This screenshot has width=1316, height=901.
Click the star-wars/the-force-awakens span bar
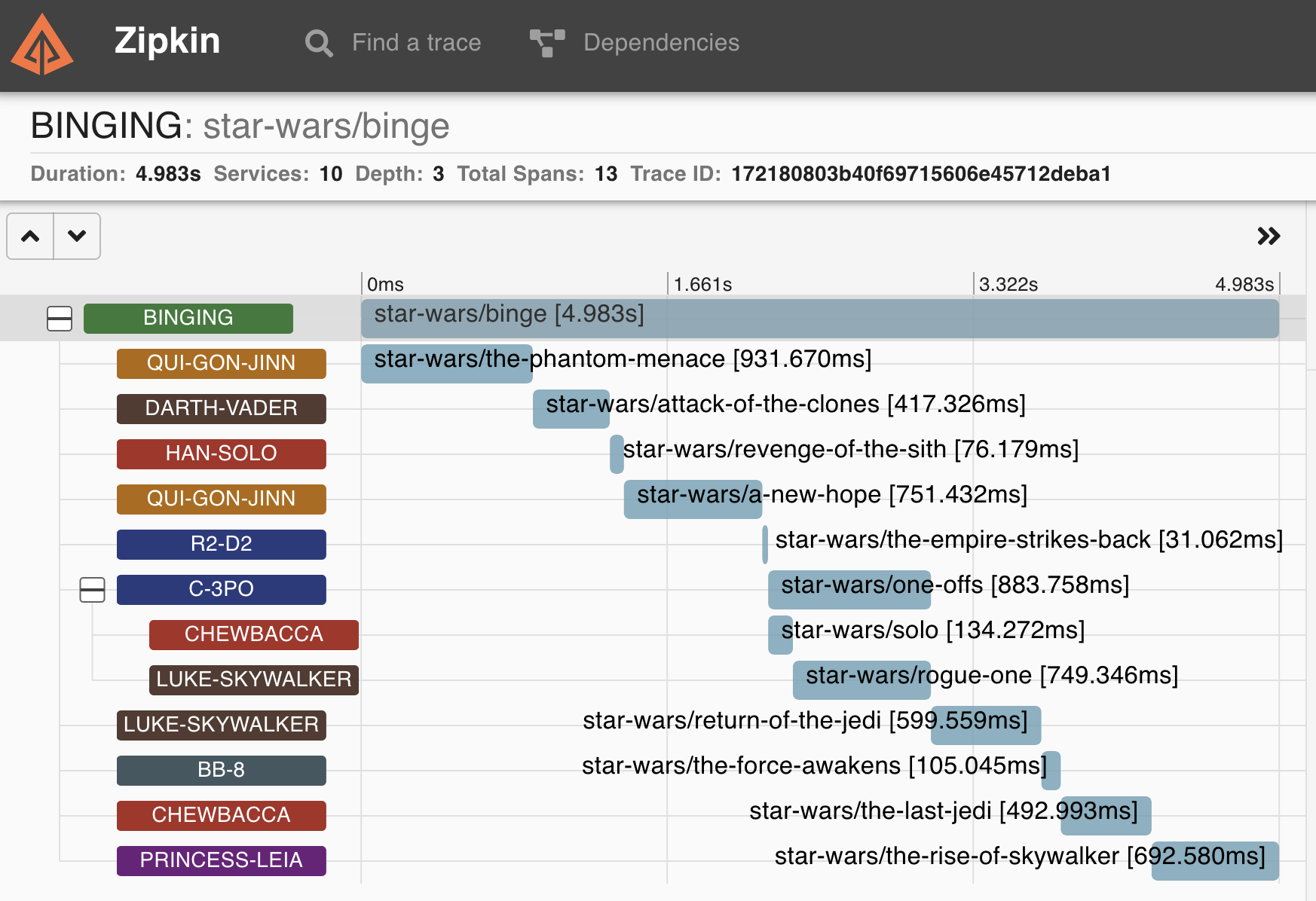click(x=1051, y=770)
